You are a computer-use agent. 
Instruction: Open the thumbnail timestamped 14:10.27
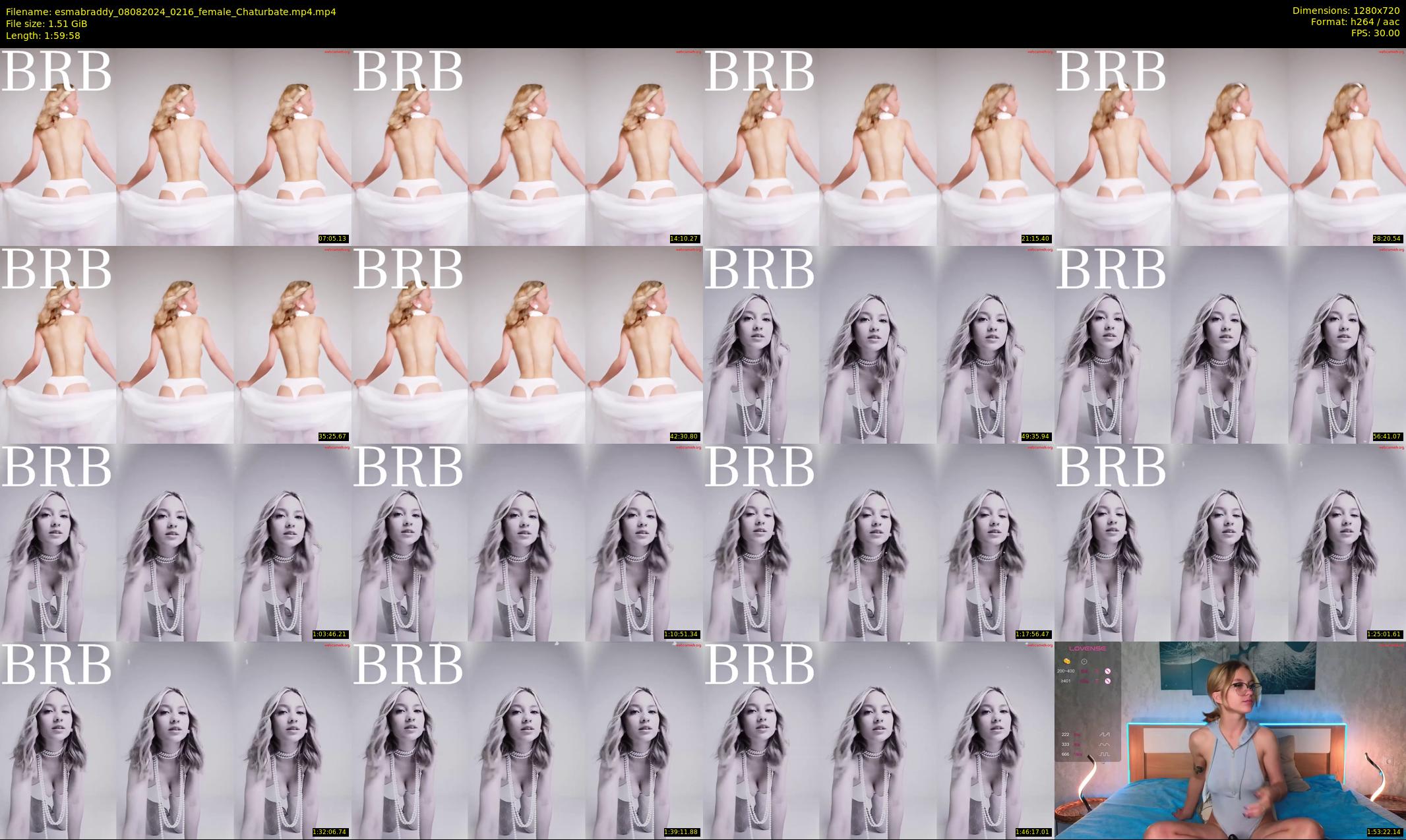coord(527,146)
